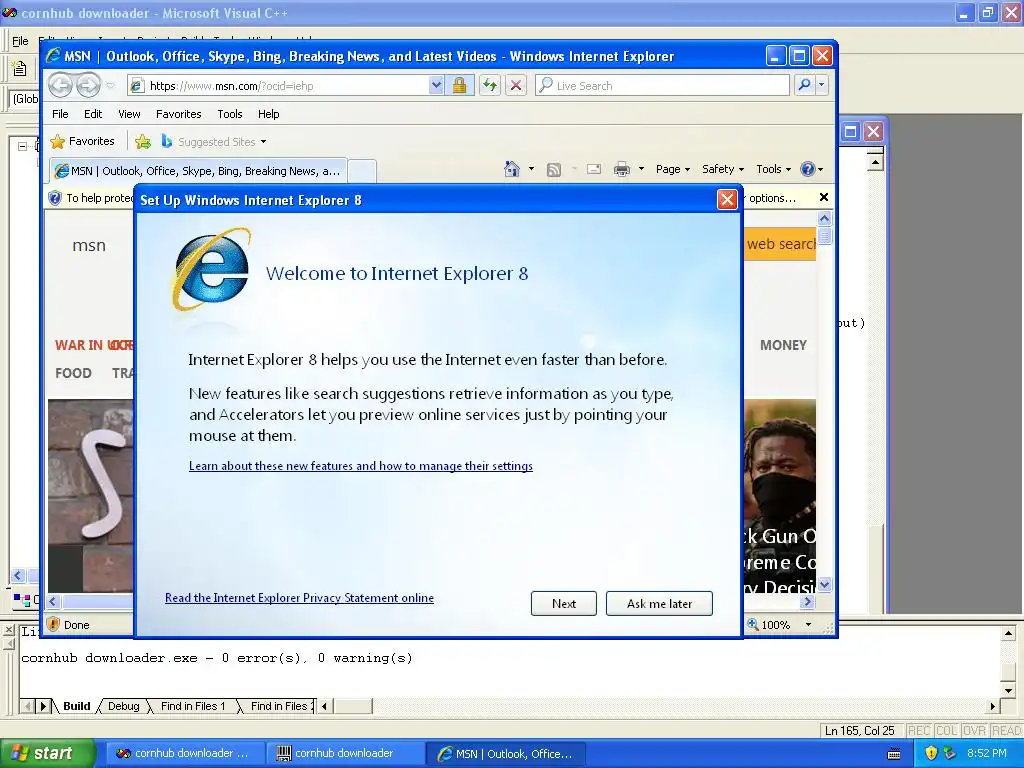
Task: Expand the Suggested Sites dropdown
Action: click(x=263, y=142)
